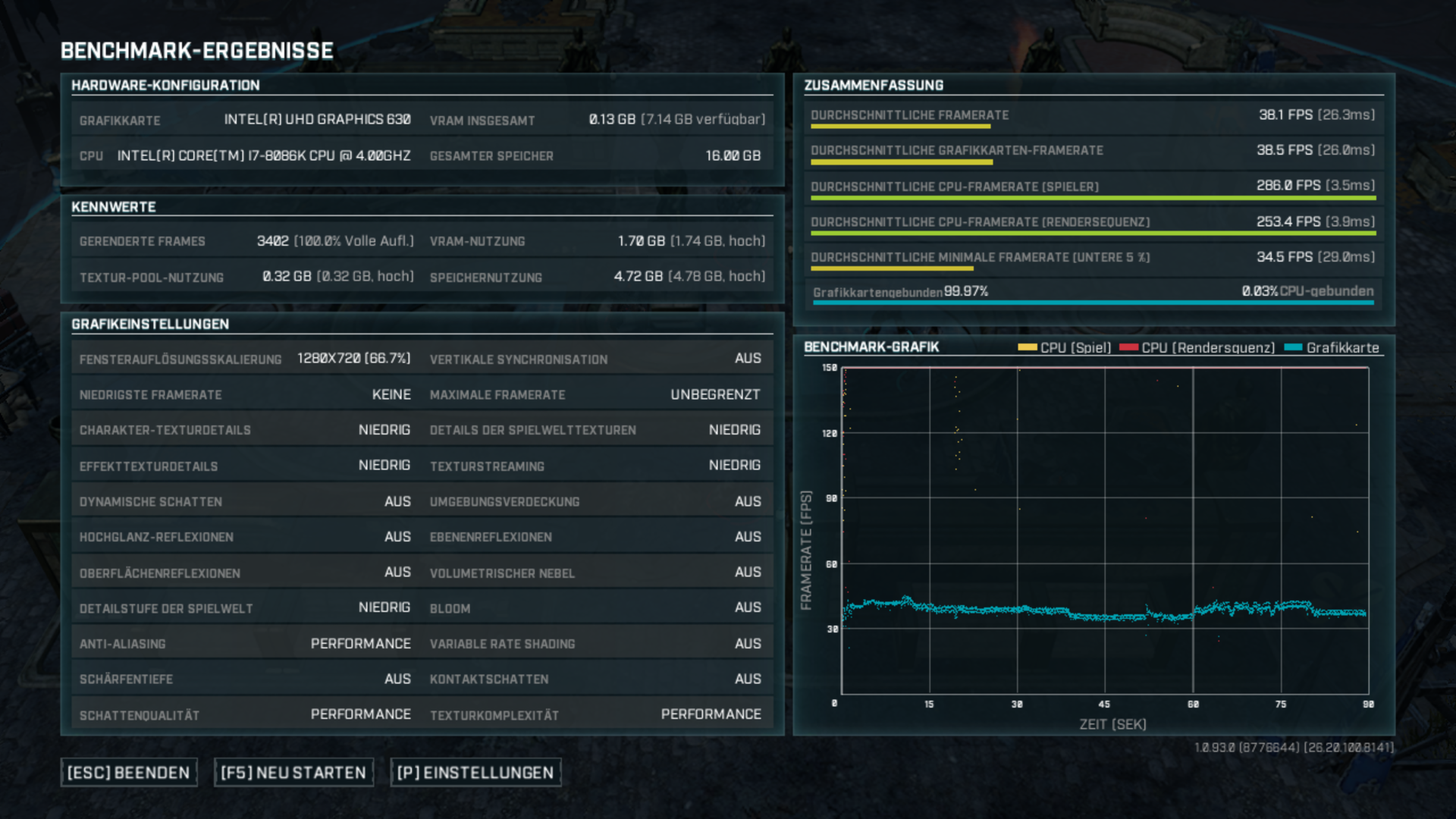Image resolution: width=1456 pixels, height=819 pixels.
Task: Click the [ESC] Beenden button
Action: tap(129, 773)
